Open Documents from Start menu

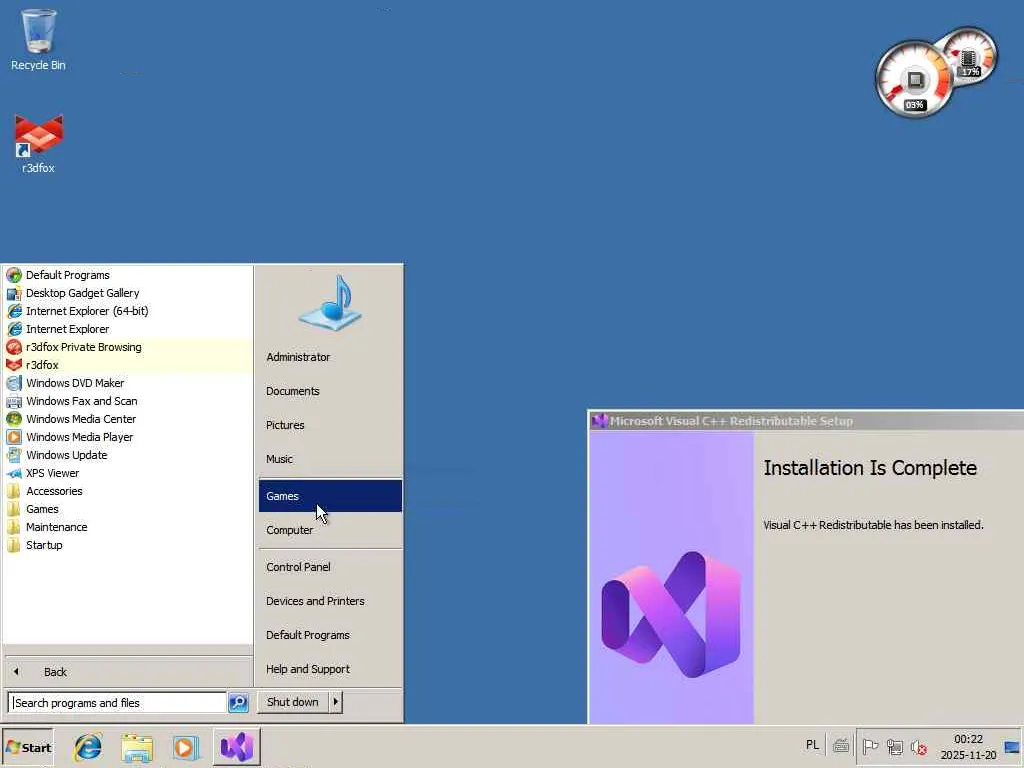[330, 391]
